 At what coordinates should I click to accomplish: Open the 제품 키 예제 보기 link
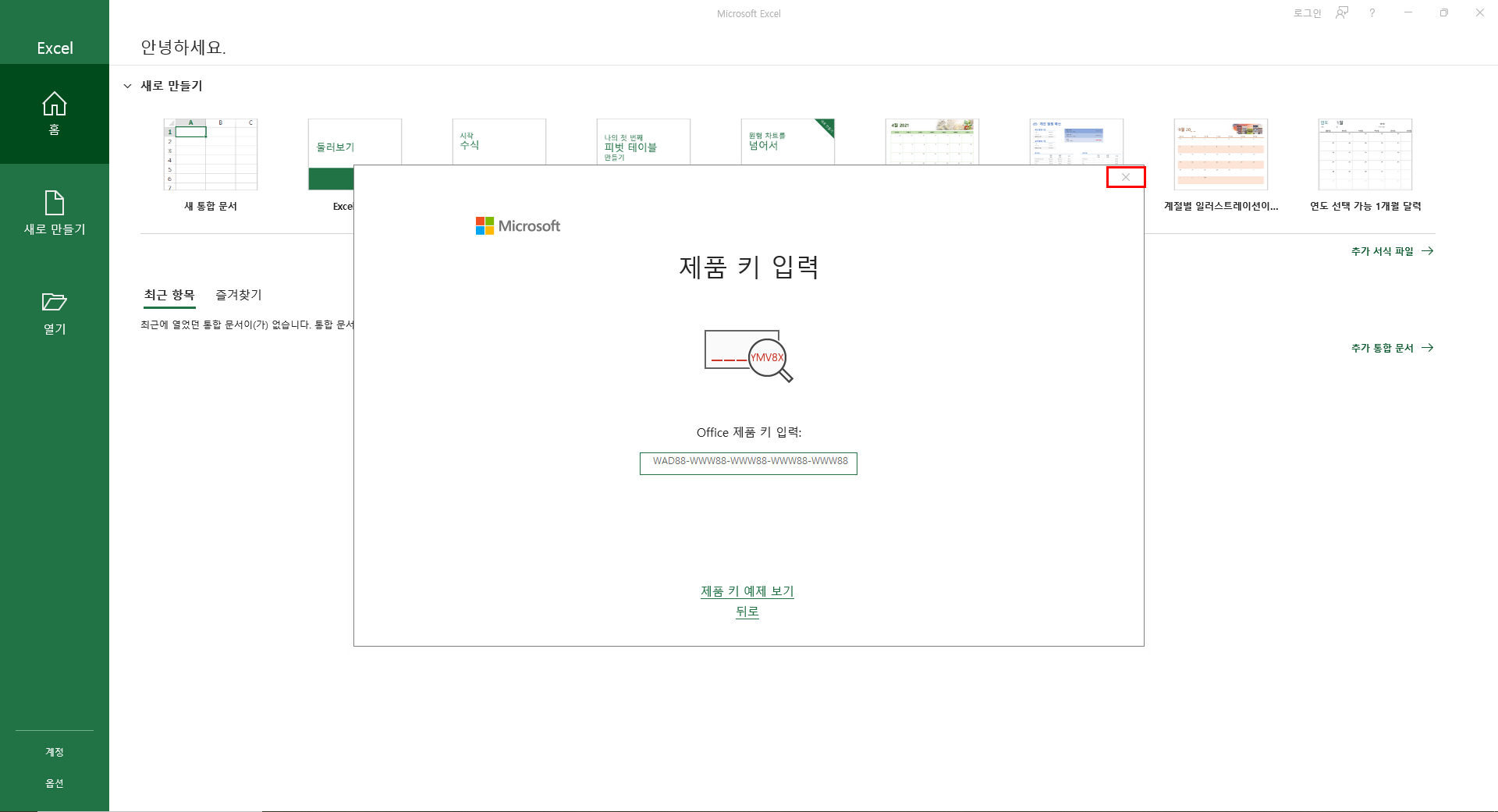[747, 591]
